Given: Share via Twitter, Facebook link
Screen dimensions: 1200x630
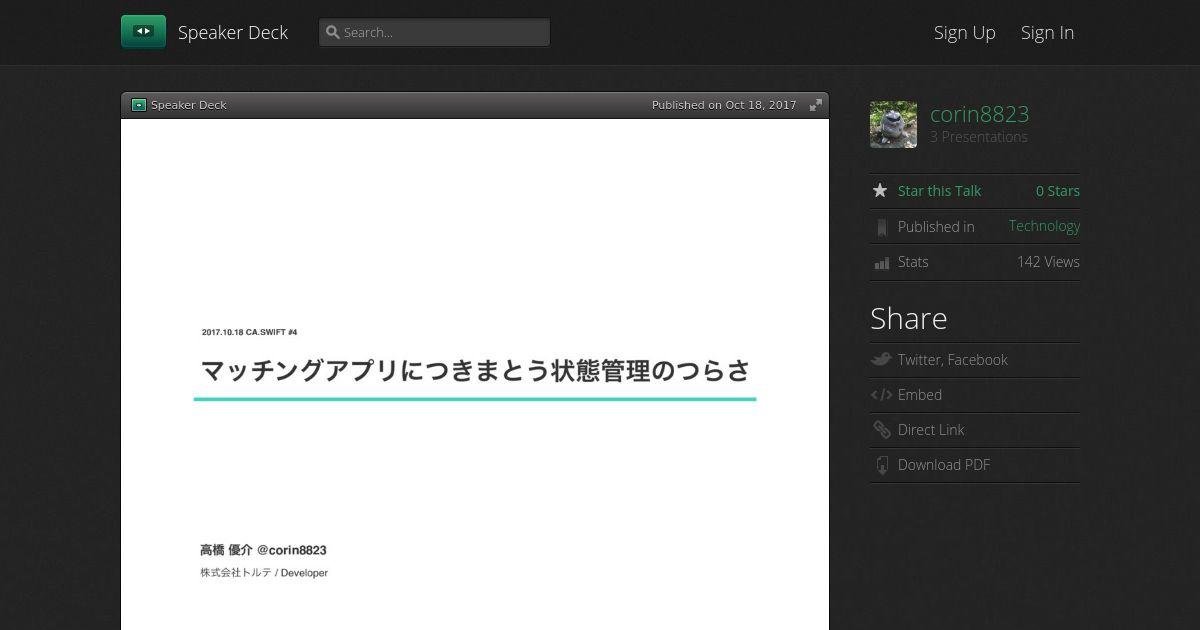Looking at the screenshot, I should point(952,360).
